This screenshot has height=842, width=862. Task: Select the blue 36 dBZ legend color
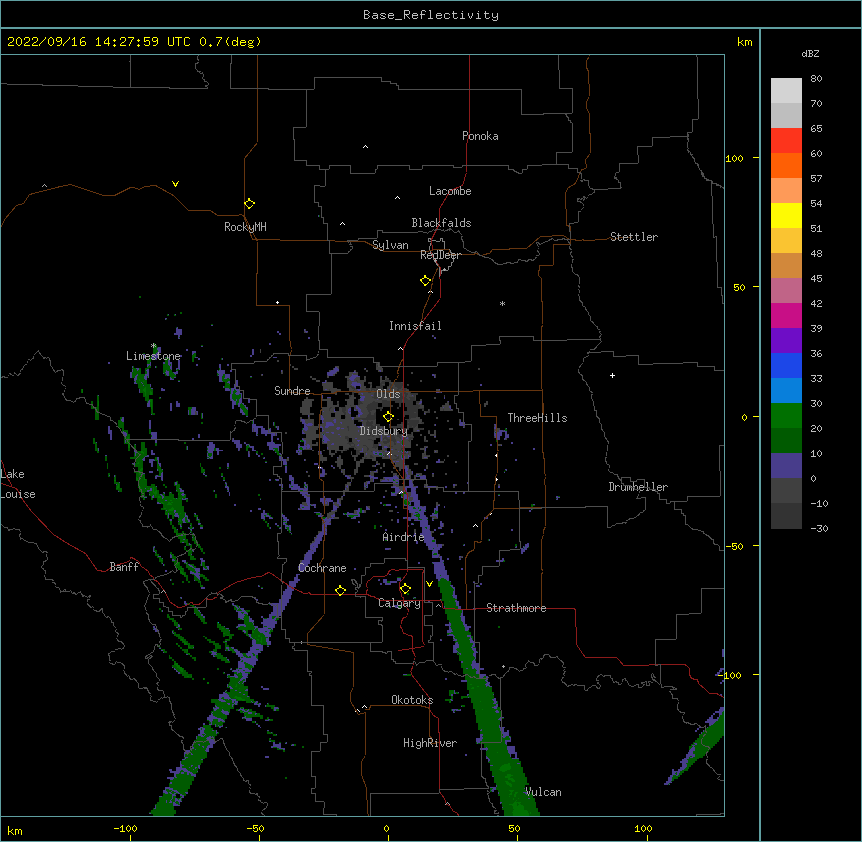tap(786, 365)
